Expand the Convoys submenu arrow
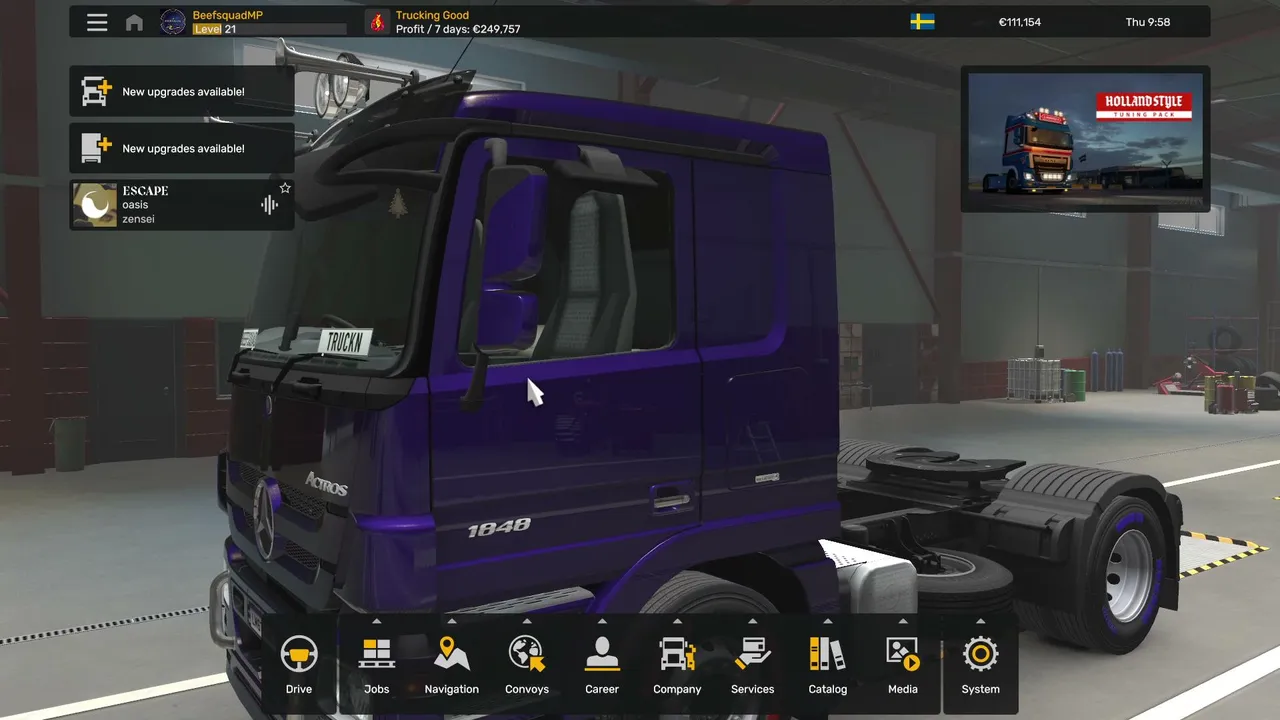1280x720 pixels. 527,620
